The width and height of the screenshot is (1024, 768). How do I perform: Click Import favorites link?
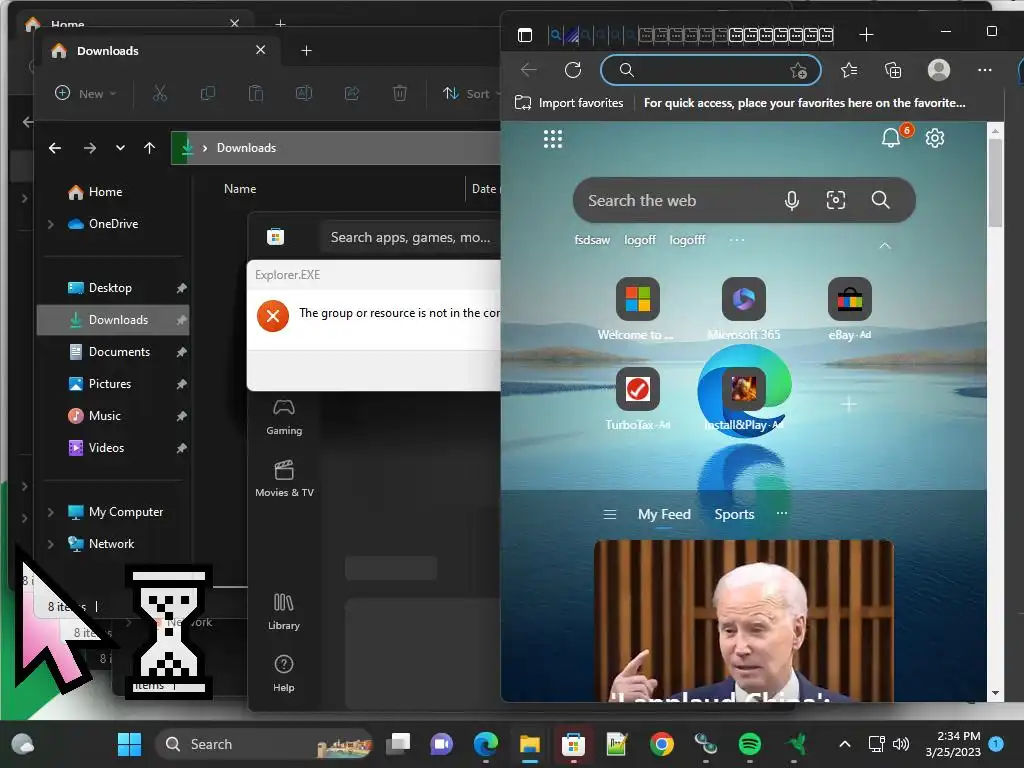(569, 103)
